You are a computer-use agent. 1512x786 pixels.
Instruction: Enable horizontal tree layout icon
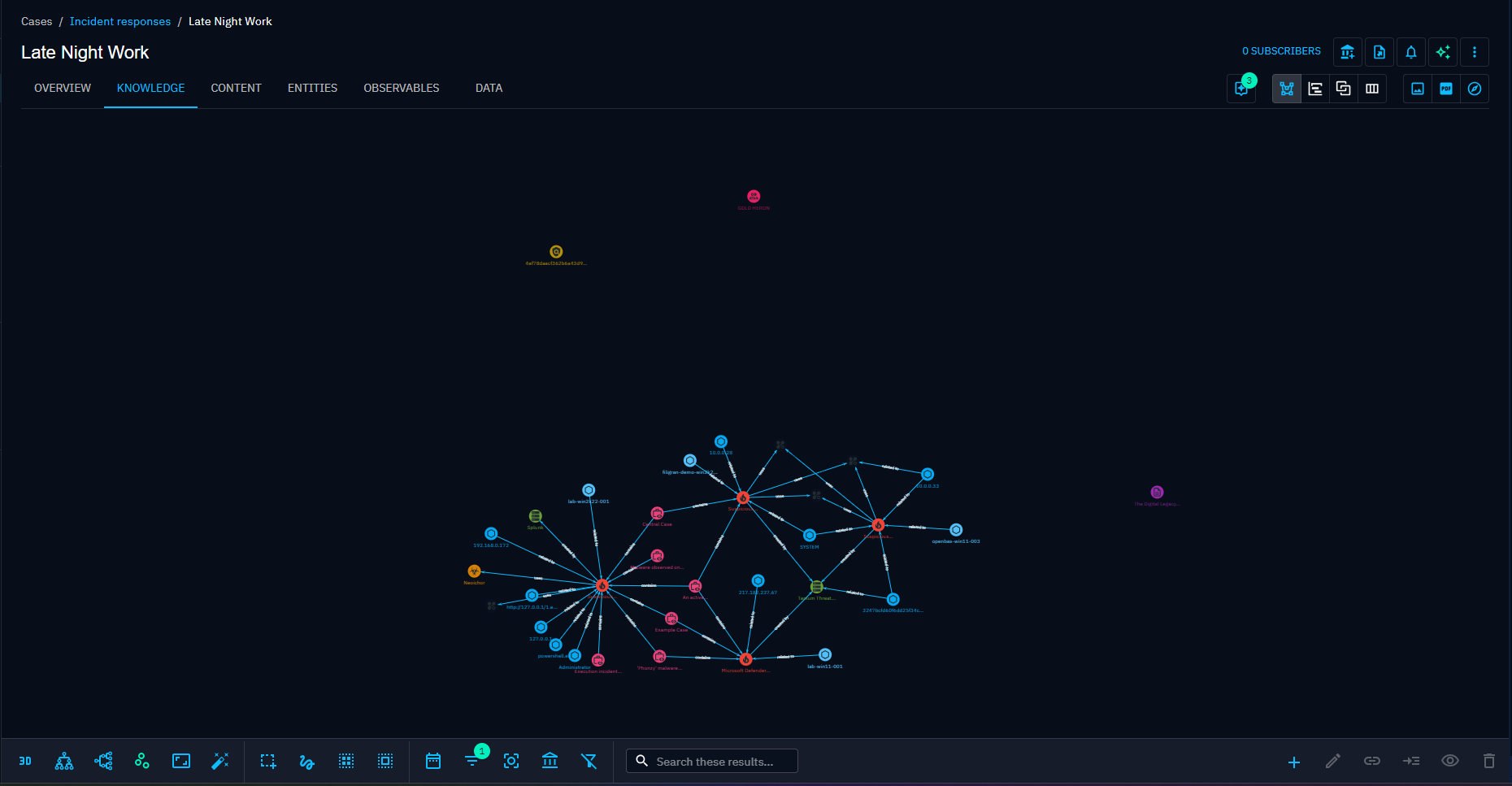click(103, 761)
